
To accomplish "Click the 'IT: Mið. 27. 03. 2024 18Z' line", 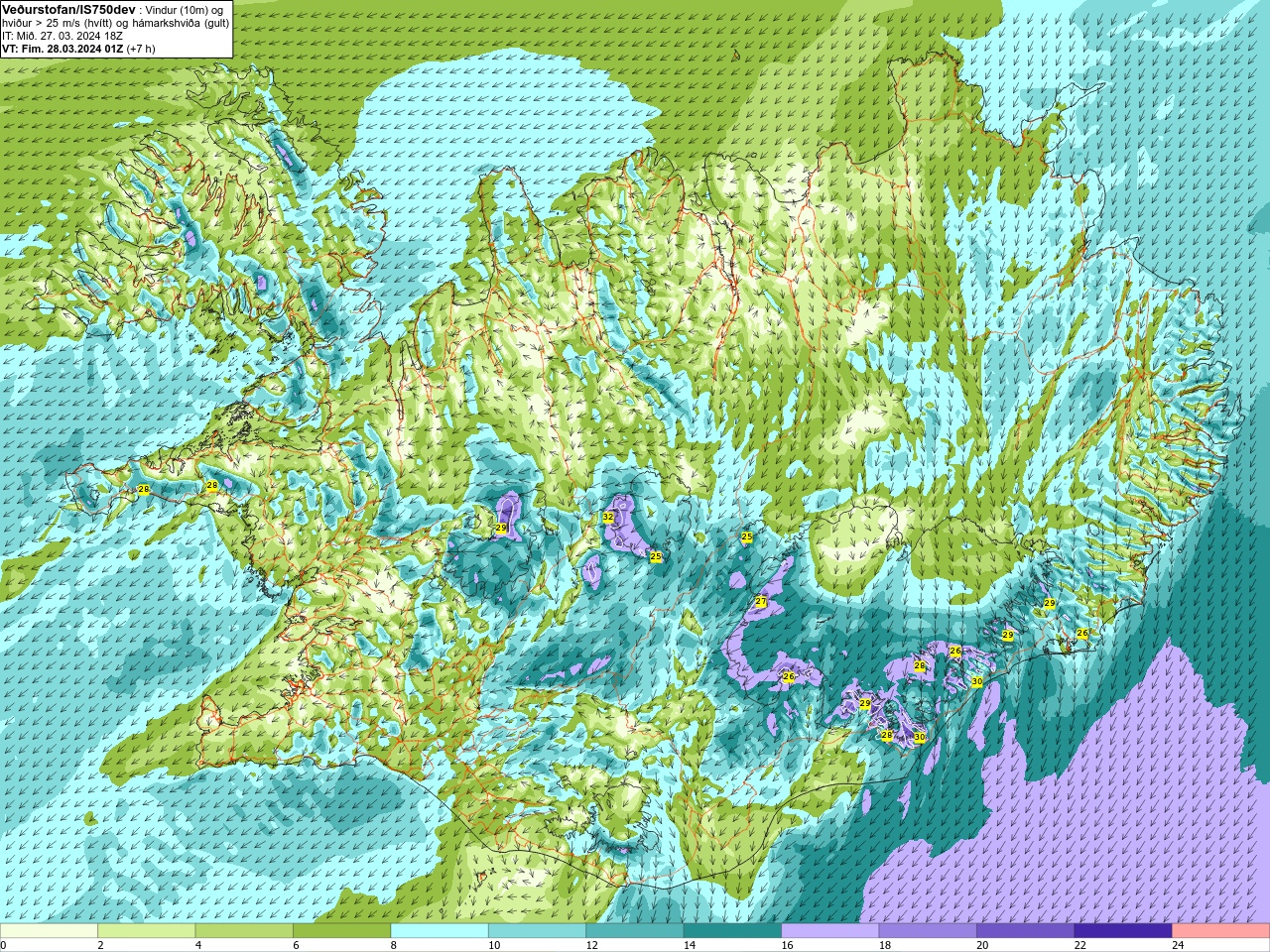I will tap(63, 35).
